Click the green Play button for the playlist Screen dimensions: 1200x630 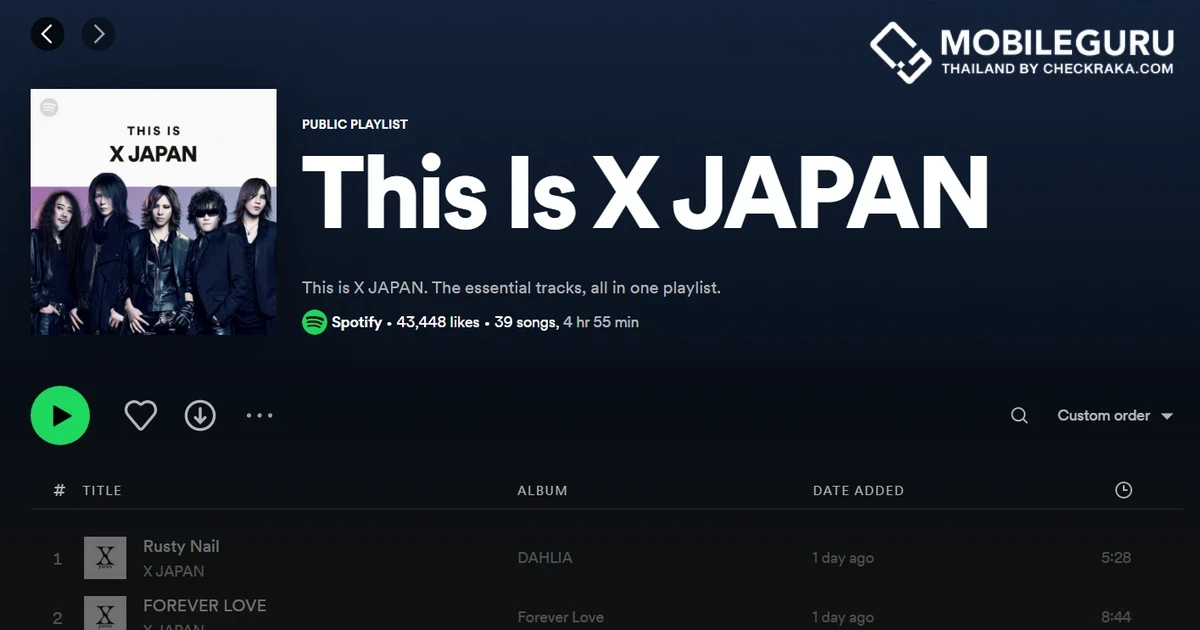tap(60, 415)
